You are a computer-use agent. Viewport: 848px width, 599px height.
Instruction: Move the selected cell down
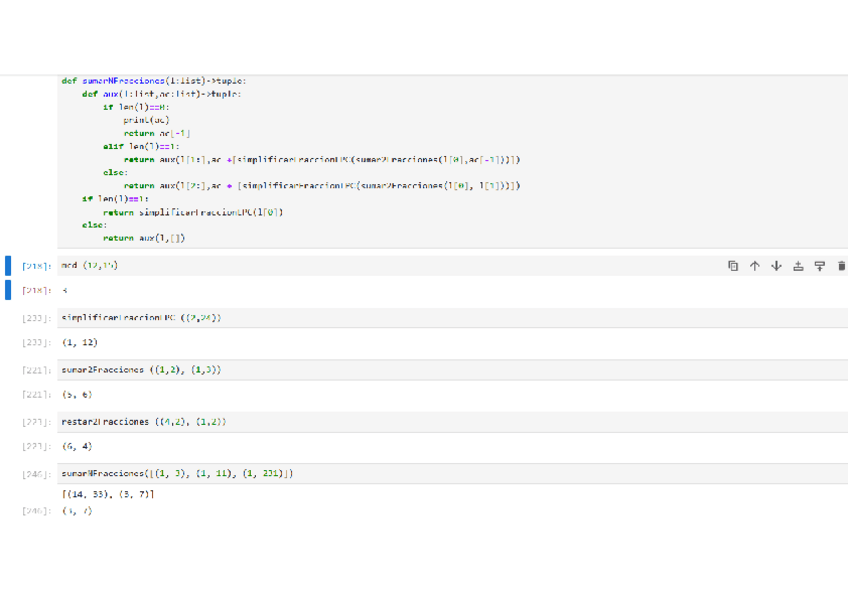(x=776, y=266)
